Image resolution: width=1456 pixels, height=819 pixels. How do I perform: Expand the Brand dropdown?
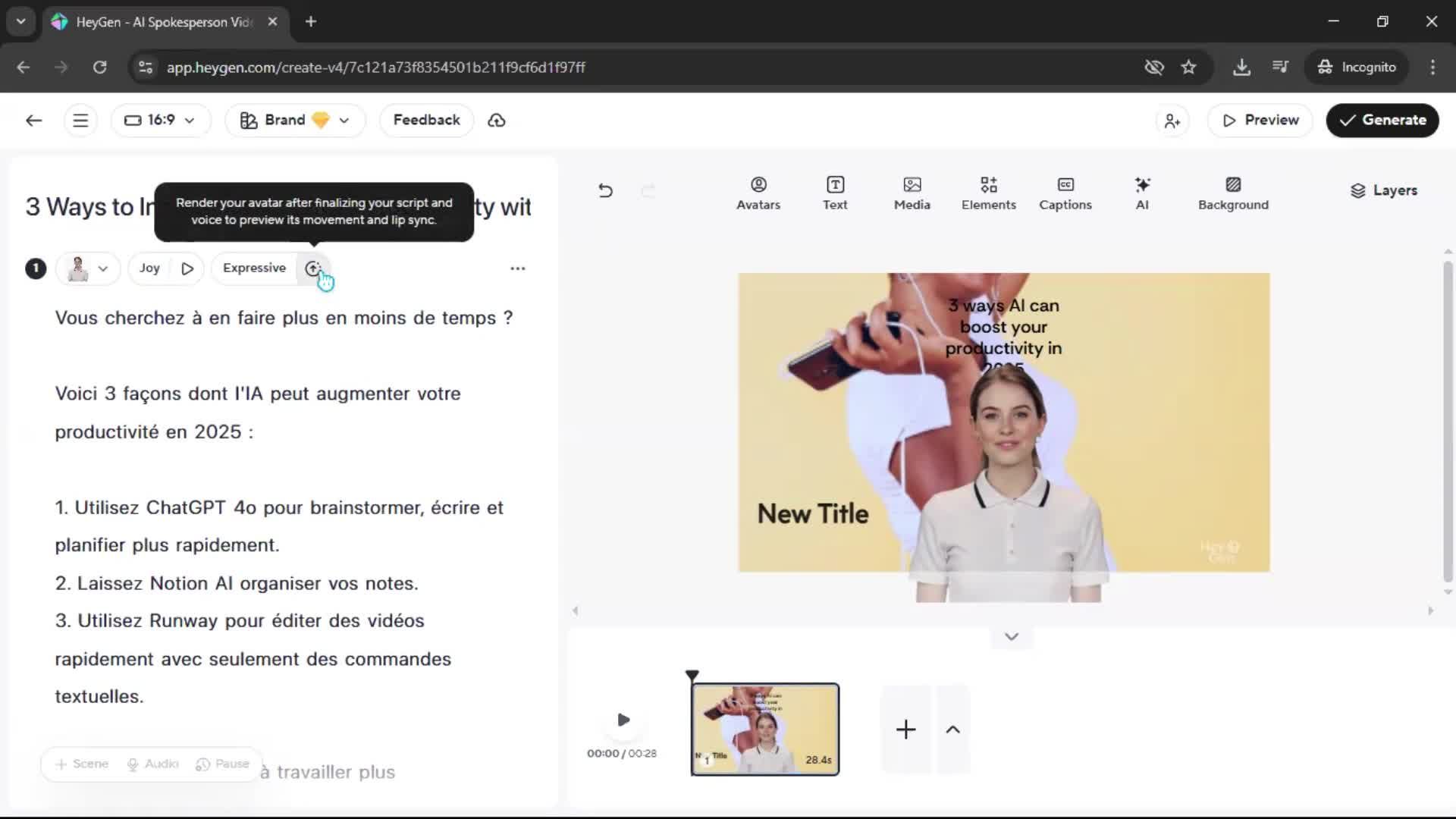(295, 121)
